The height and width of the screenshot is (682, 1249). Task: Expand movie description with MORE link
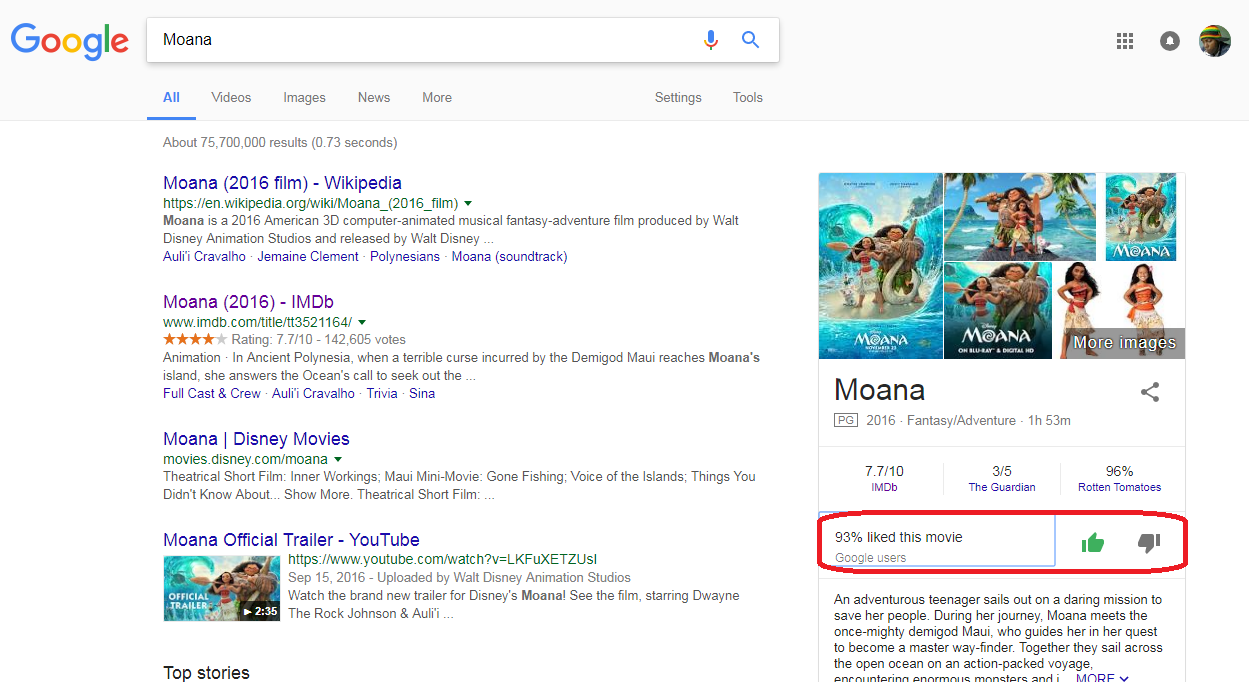tap(1102, 677)
